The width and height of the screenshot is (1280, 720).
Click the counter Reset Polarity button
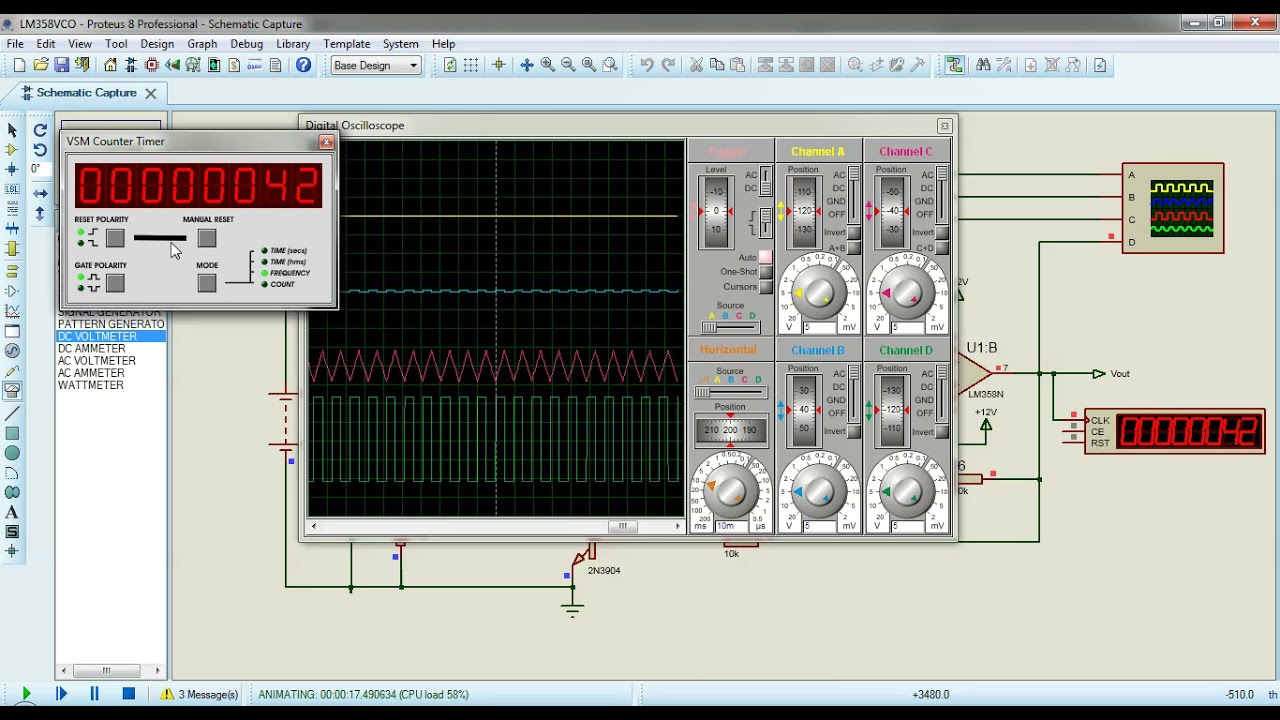click(115, 238)
